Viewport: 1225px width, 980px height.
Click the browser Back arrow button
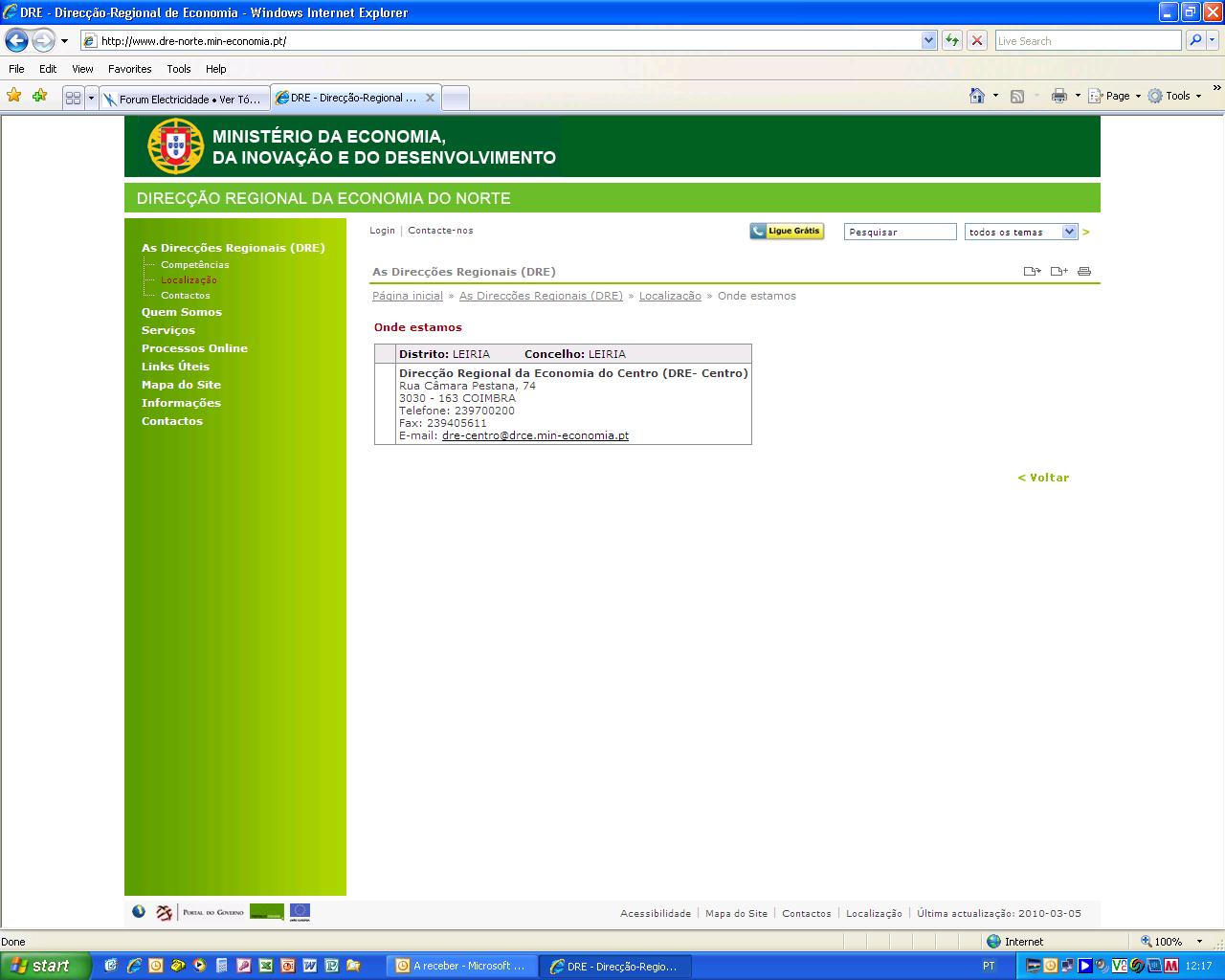tap(16, 41)
